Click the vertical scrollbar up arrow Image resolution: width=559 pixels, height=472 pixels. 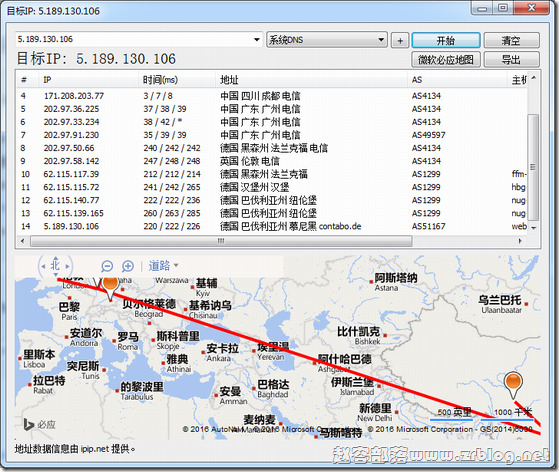tap(533, 78)
